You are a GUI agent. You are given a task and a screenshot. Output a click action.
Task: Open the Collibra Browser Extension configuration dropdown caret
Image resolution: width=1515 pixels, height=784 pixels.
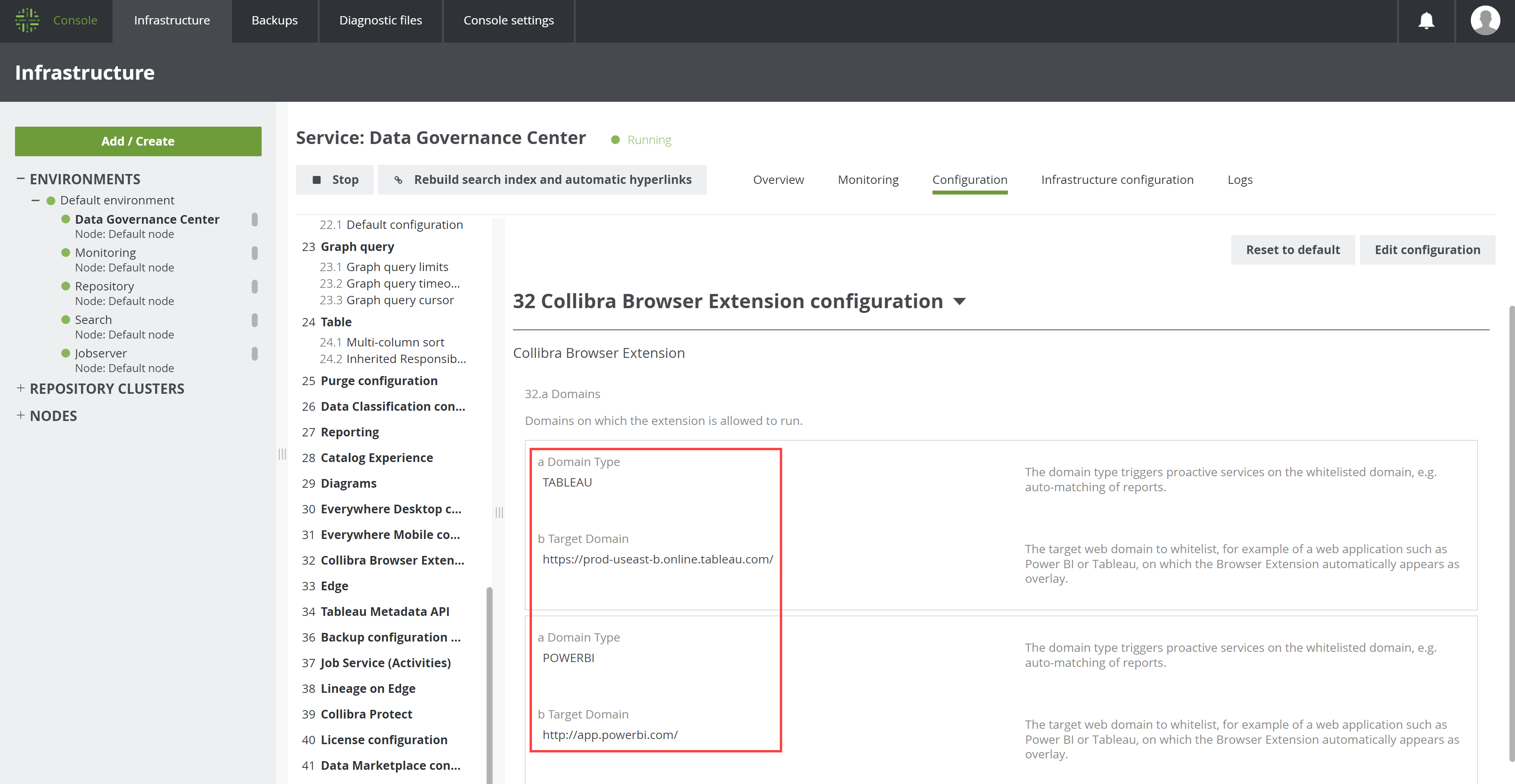959,301
